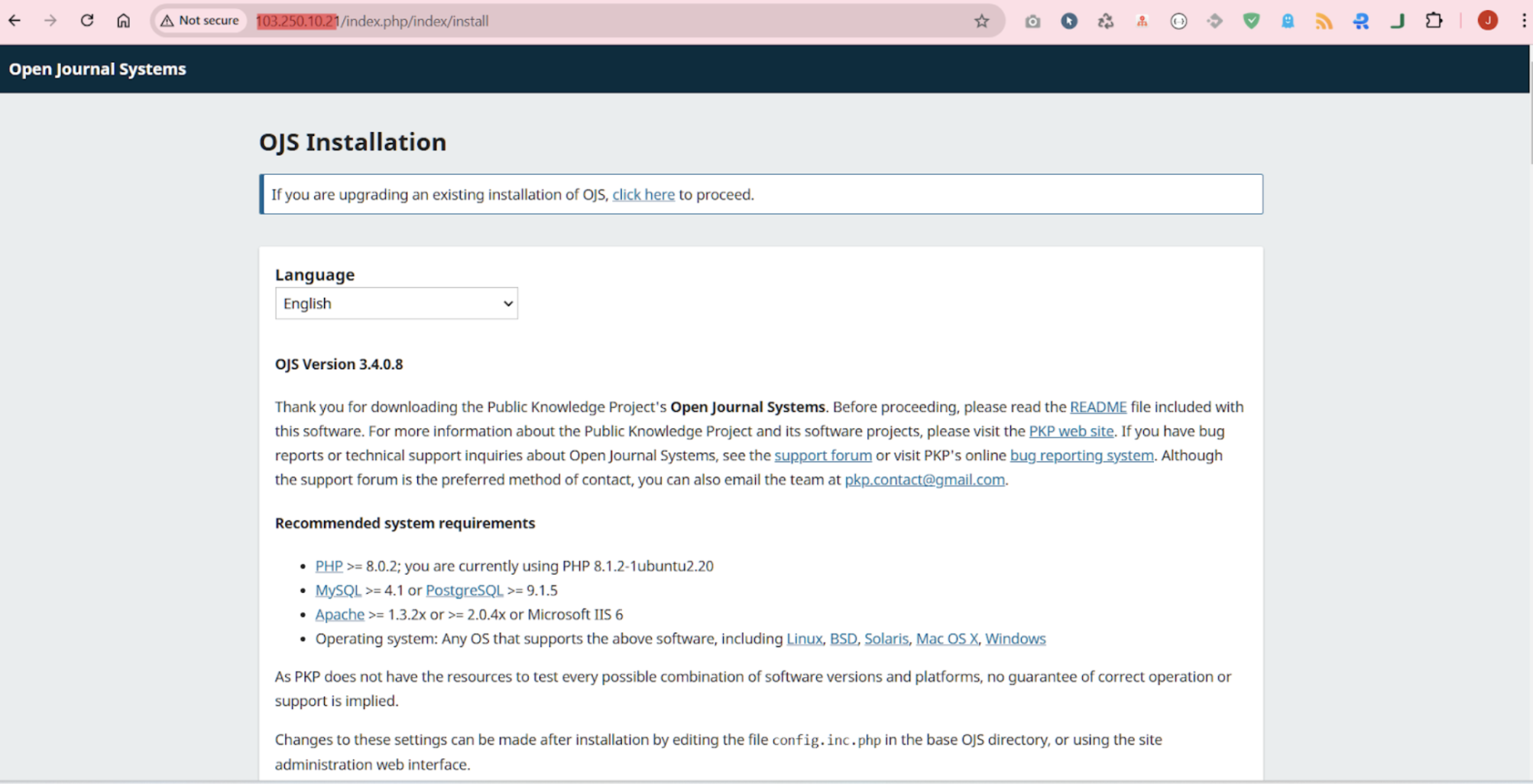Open the red J profile avatar
The height and width of the screenshot is (784, 1533).
pyautogui.click(x=1487, y=21)
